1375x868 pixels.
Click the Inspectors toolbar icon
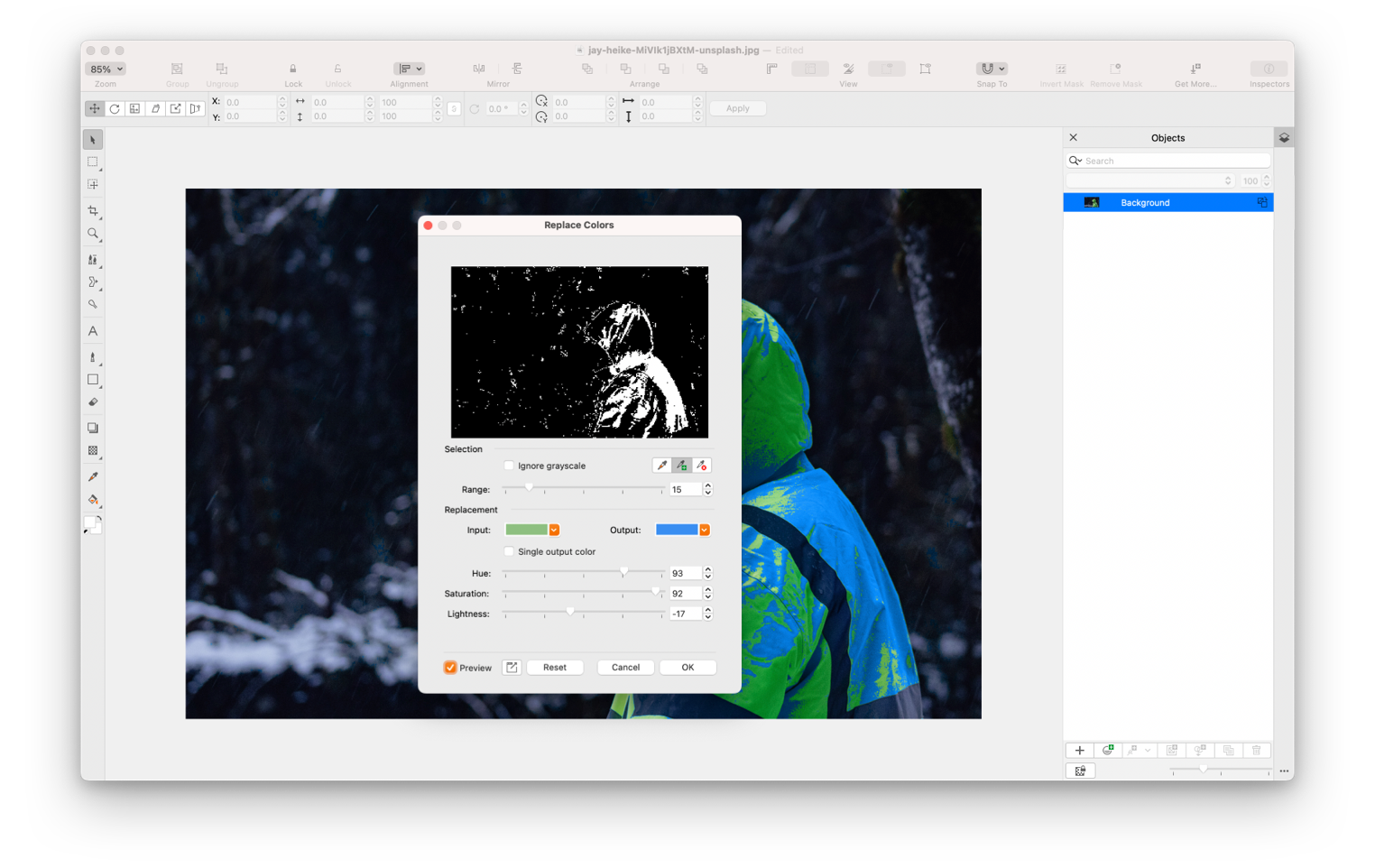(1269, 69)
